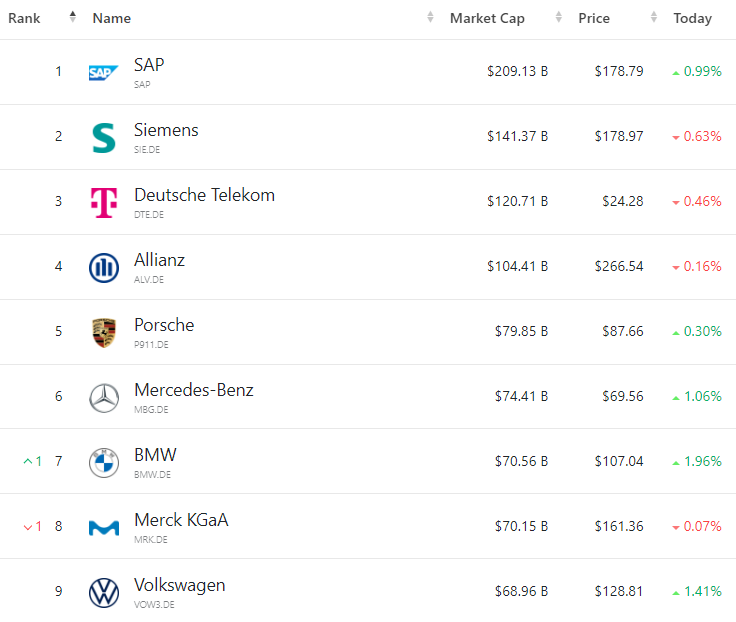Viewport: 736px width, 622px height.
Task: Click the Porsche crest logo
Action: point(103,332)
